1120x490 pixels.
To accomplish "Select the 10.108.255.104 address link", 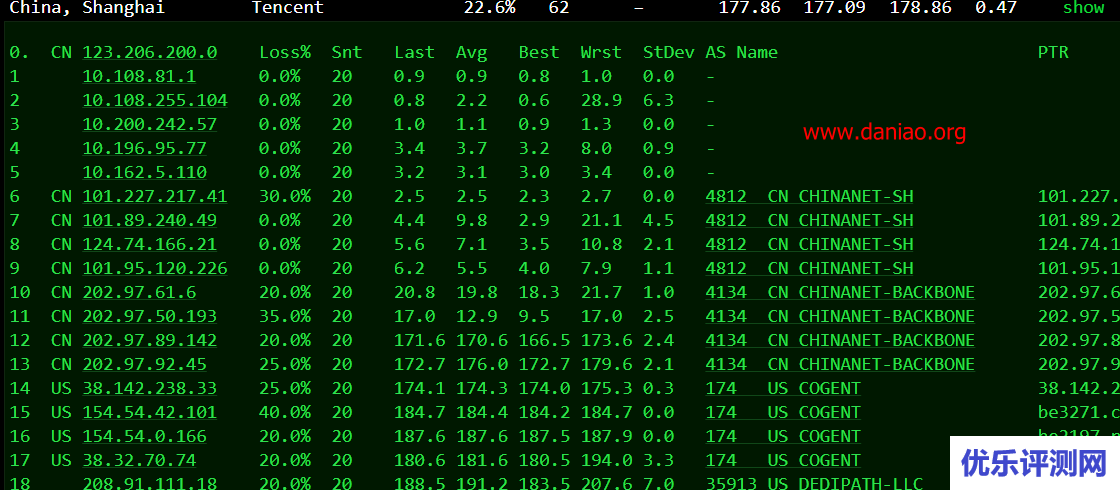I will tap(154, 100).
